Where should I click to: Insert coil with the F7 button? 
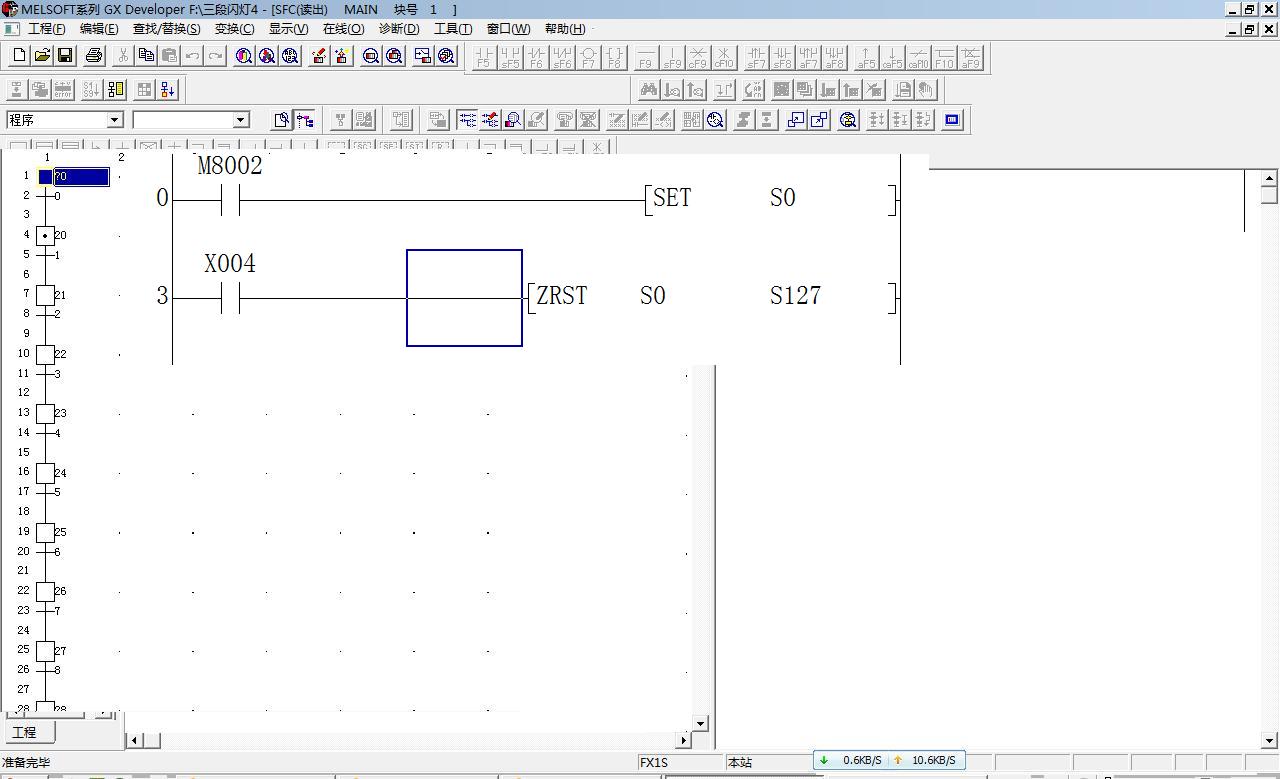tap(588, 58)
